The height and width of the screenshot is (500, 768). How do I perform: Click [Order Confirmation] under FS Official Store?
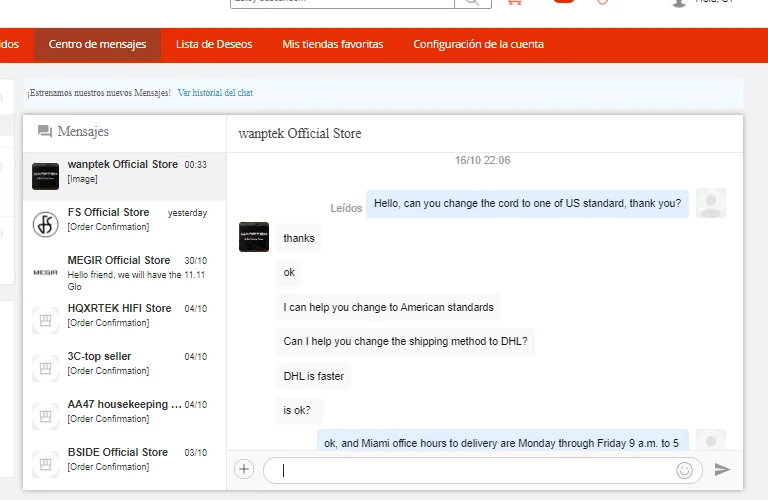click(108, 227)
